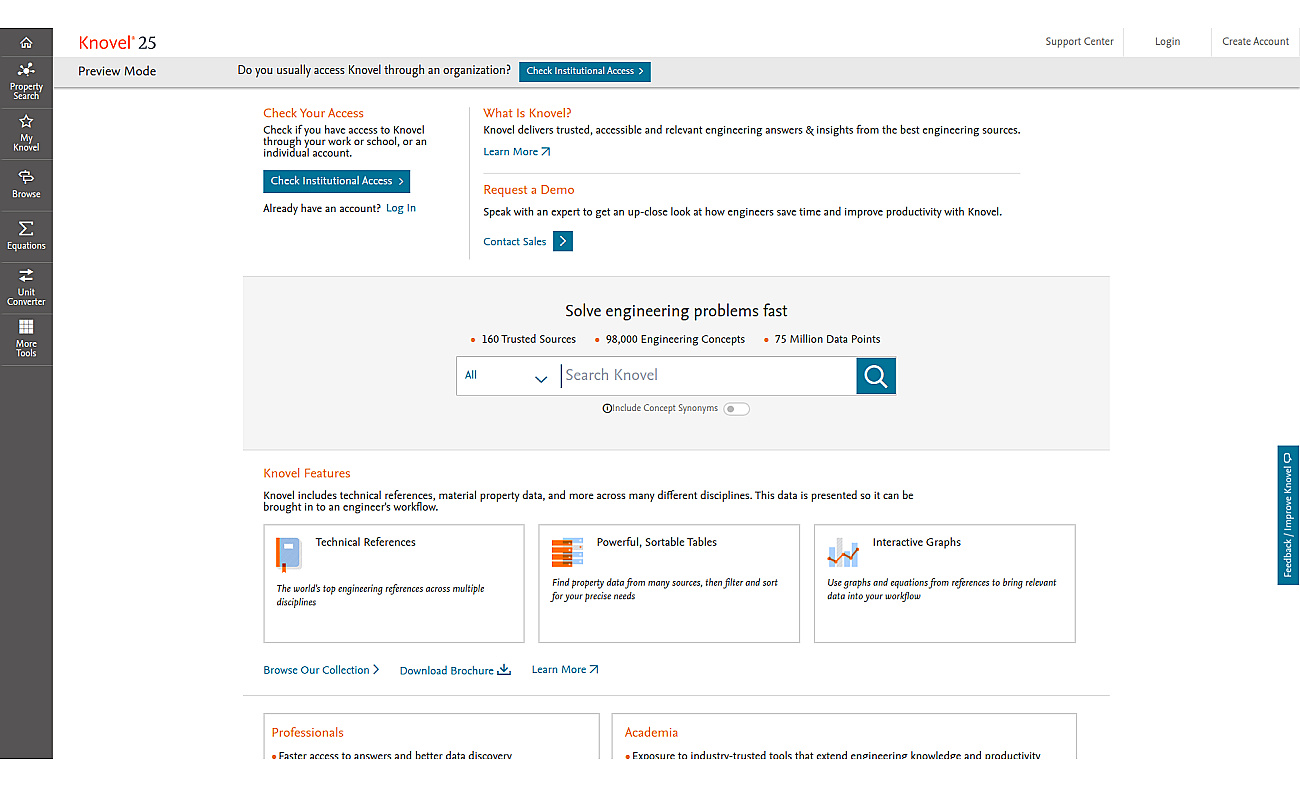Click the 98,000 Engineering Concepts text
This screenshot has width=1300, height=788.
[675, 339]
